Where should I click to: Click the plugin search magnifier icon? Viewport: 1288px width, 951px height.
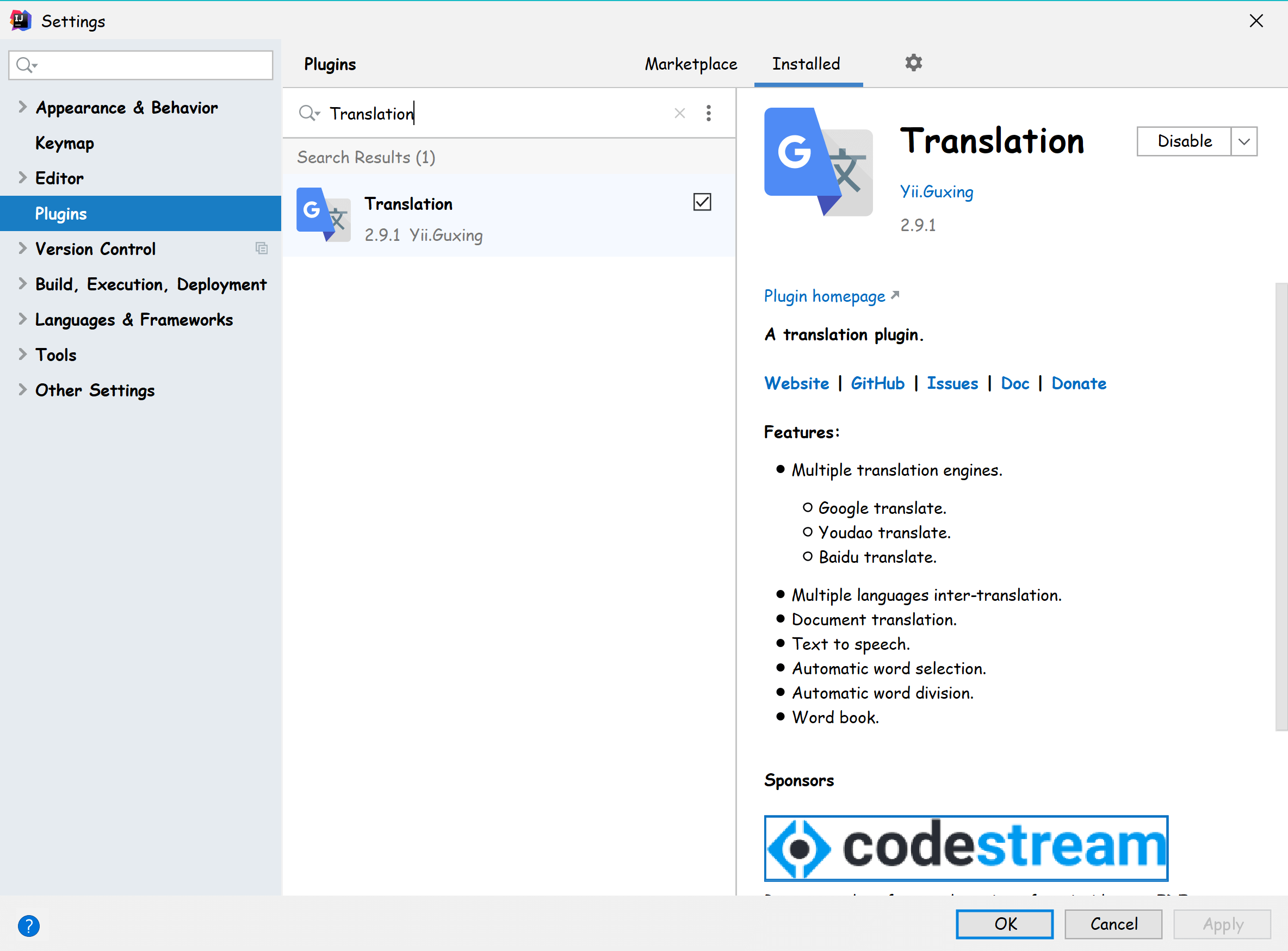pos(308,114)
